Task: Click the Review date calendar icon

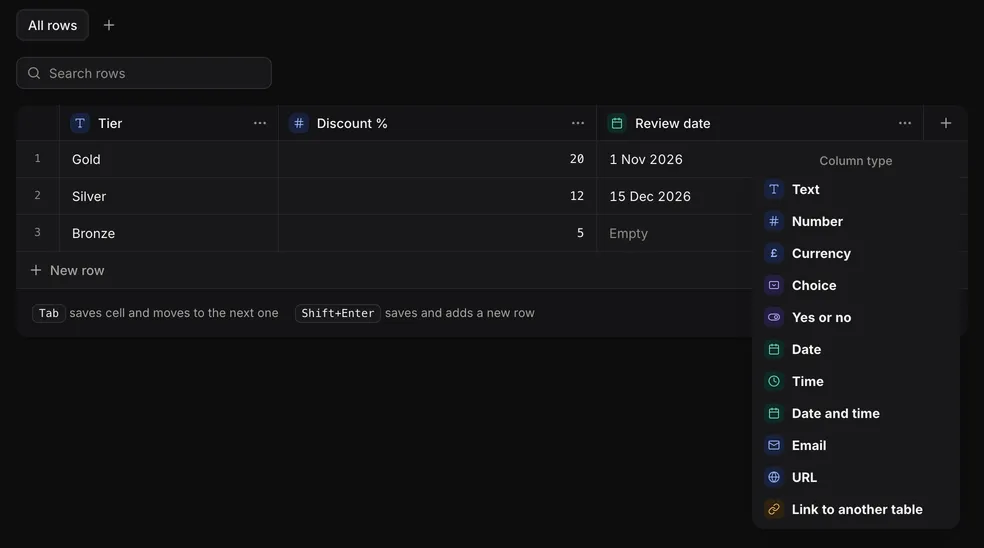Action: click(617, 123)
